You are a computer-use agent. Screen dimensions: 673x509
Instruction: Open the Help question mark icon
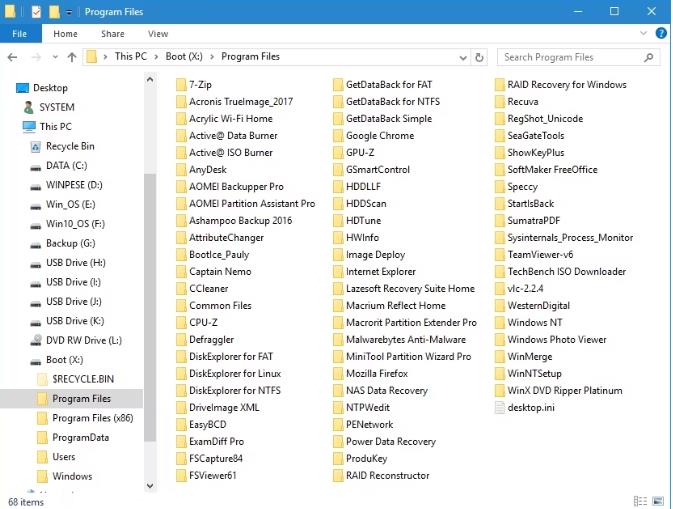(x=660, y=33)
